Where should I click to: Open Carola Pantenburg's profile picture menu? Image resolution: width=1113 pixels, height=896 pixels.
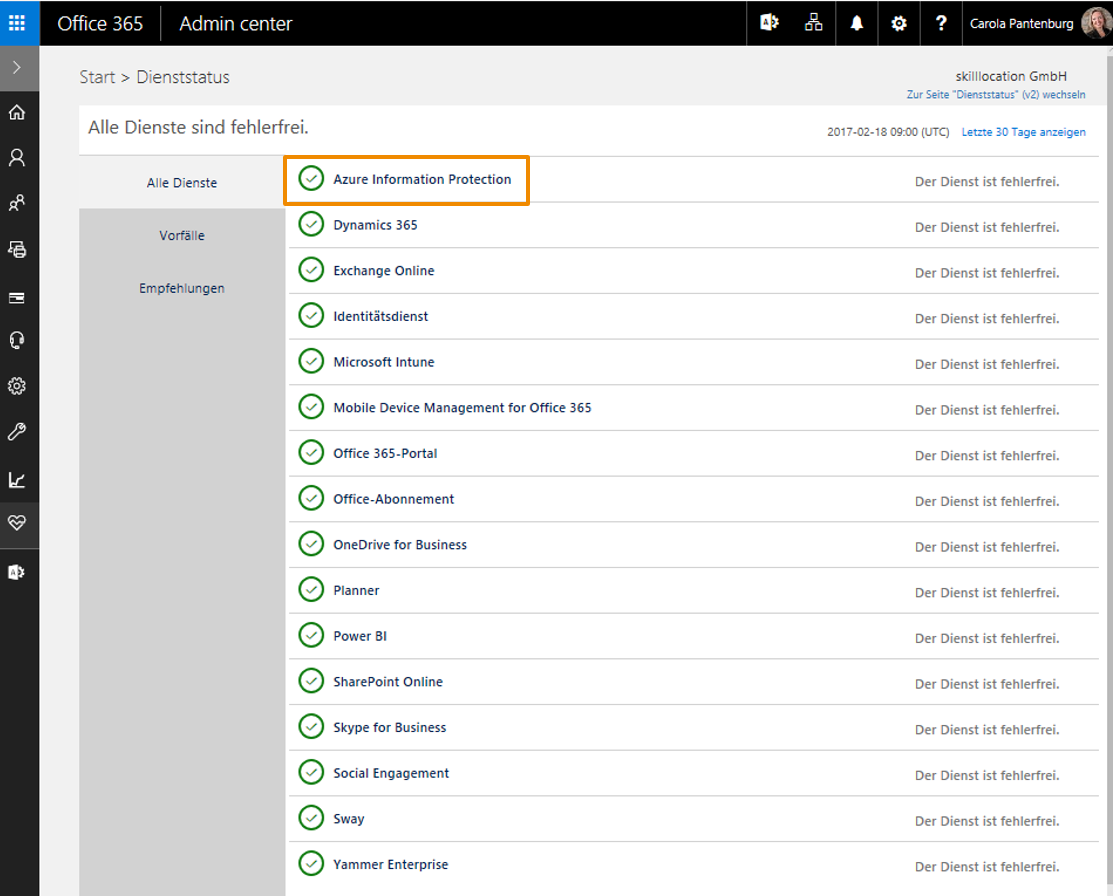[1096, 23]
